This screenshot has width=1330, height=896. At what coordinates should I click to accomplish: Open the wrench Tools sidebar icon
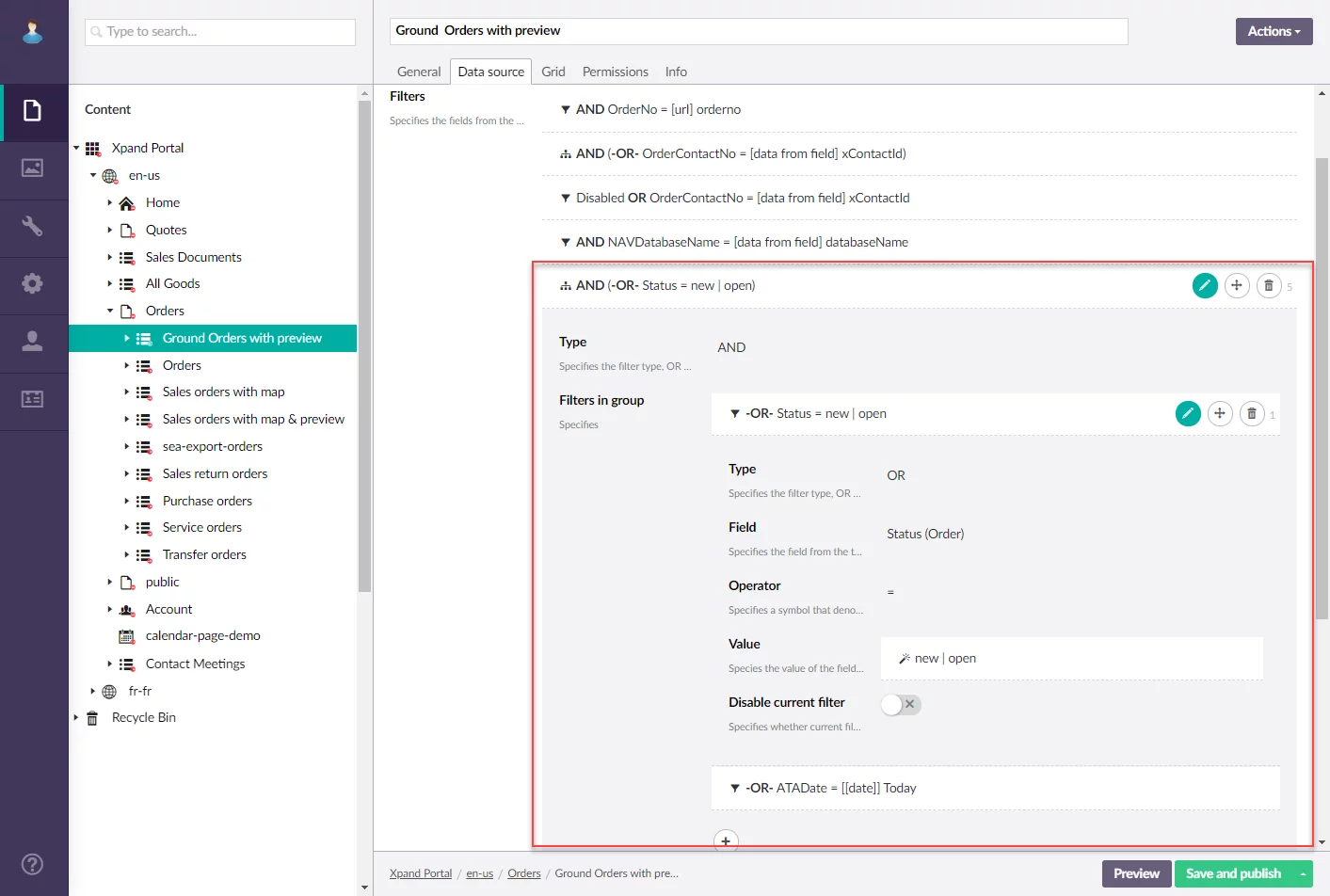(33, 226)
